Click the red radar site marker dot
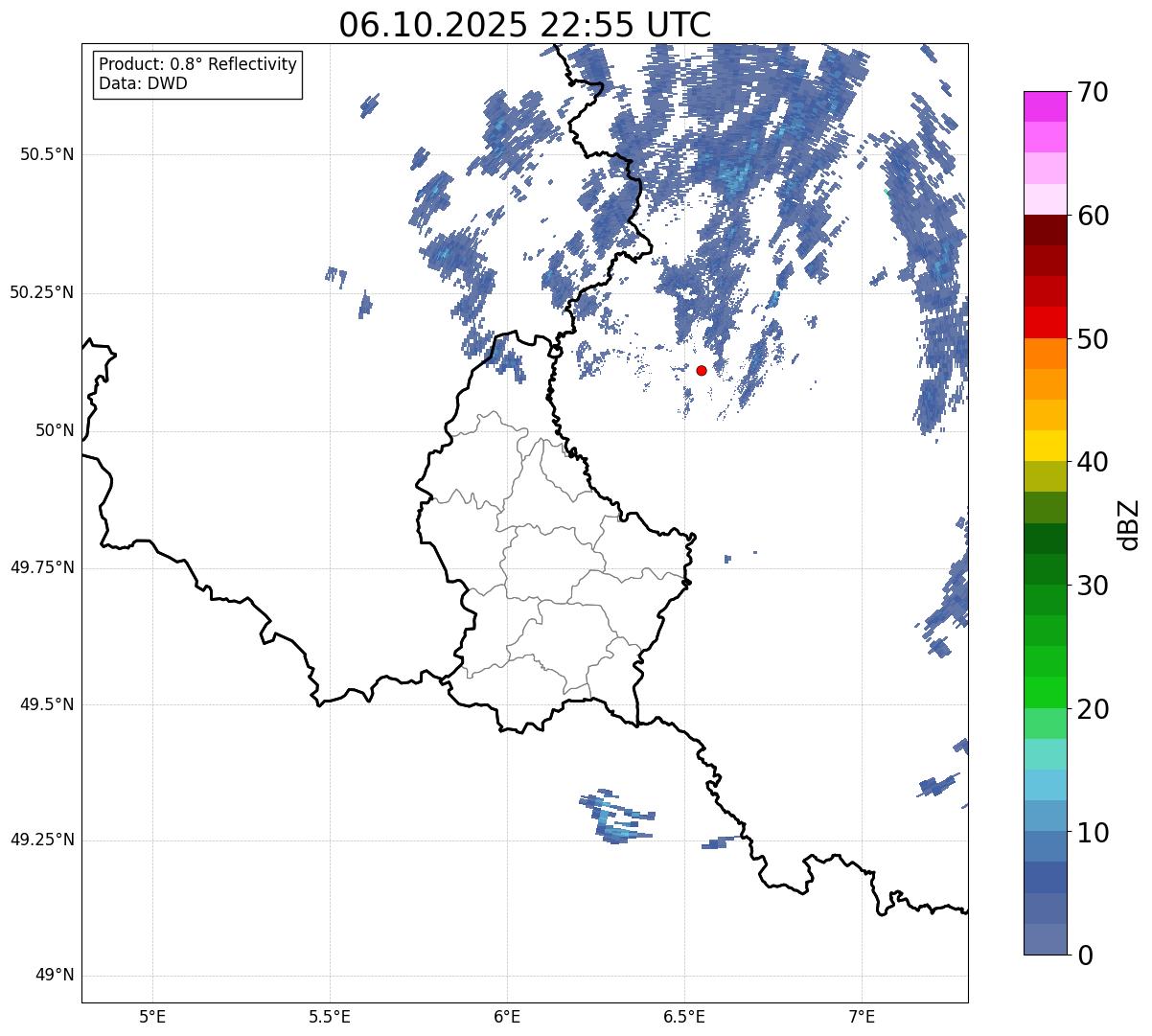 click(702, 370)
